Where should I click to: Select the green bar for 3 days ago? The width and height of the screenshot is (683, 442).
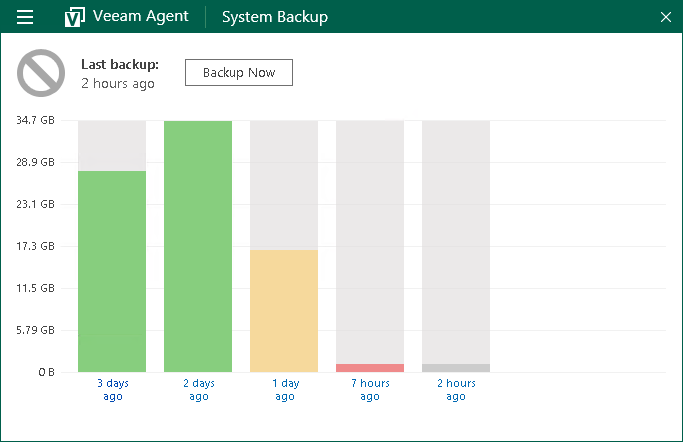pos(112,271)
